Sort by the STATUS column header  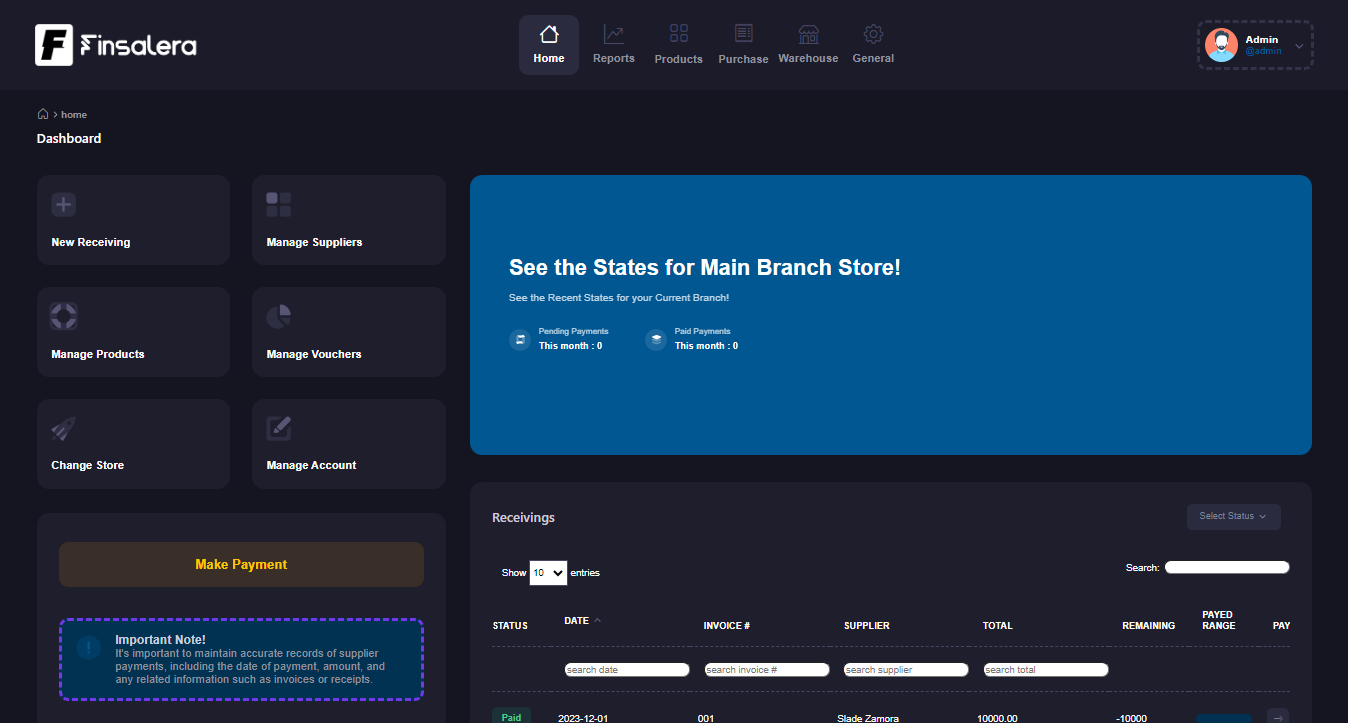coord(510,626)
